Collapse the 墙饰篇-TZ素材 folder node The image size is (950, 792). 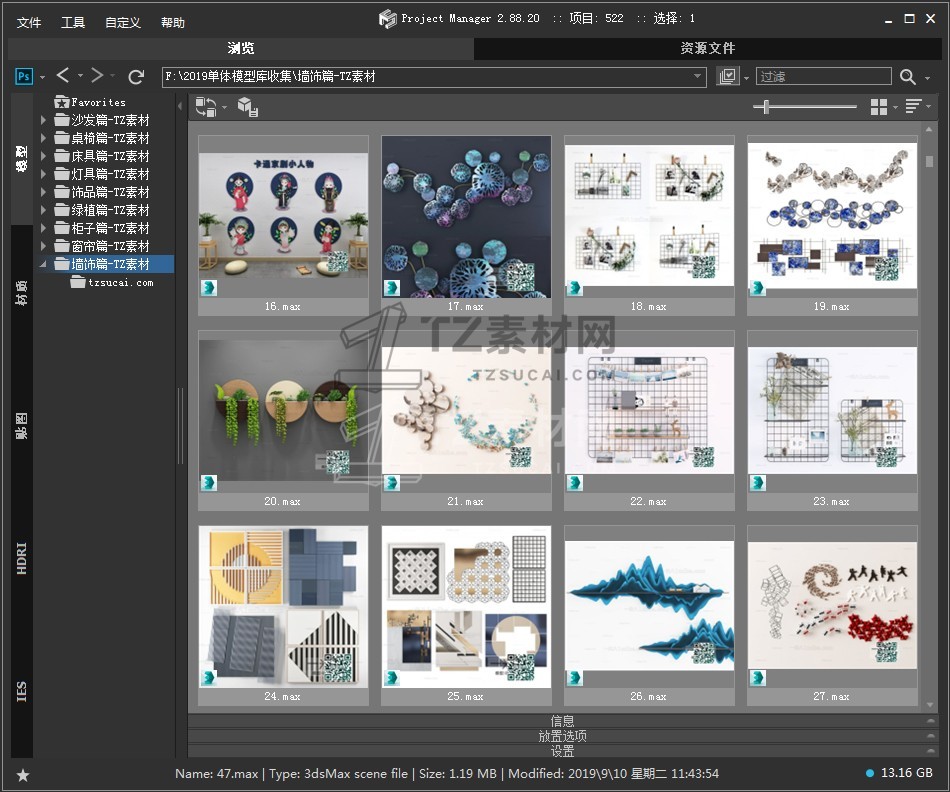click(x=43, y=265)
